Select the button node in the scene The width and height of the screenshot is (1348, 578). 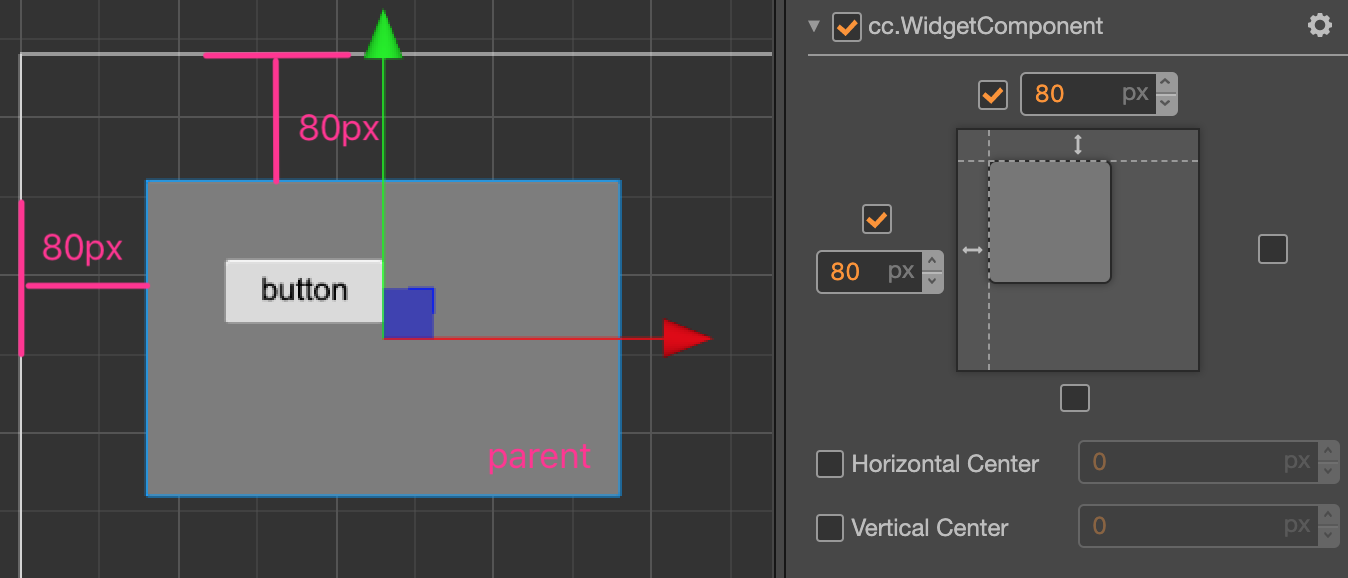304,291
